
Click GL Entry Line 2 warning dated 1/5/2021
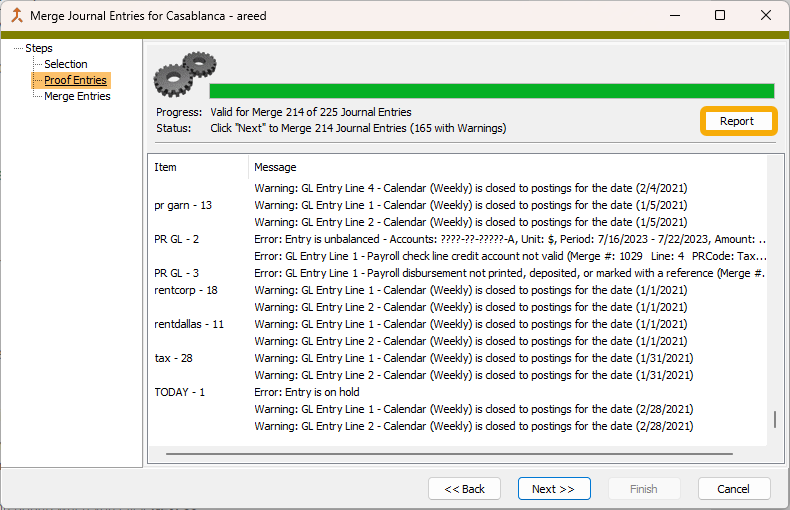click(471, 222)
